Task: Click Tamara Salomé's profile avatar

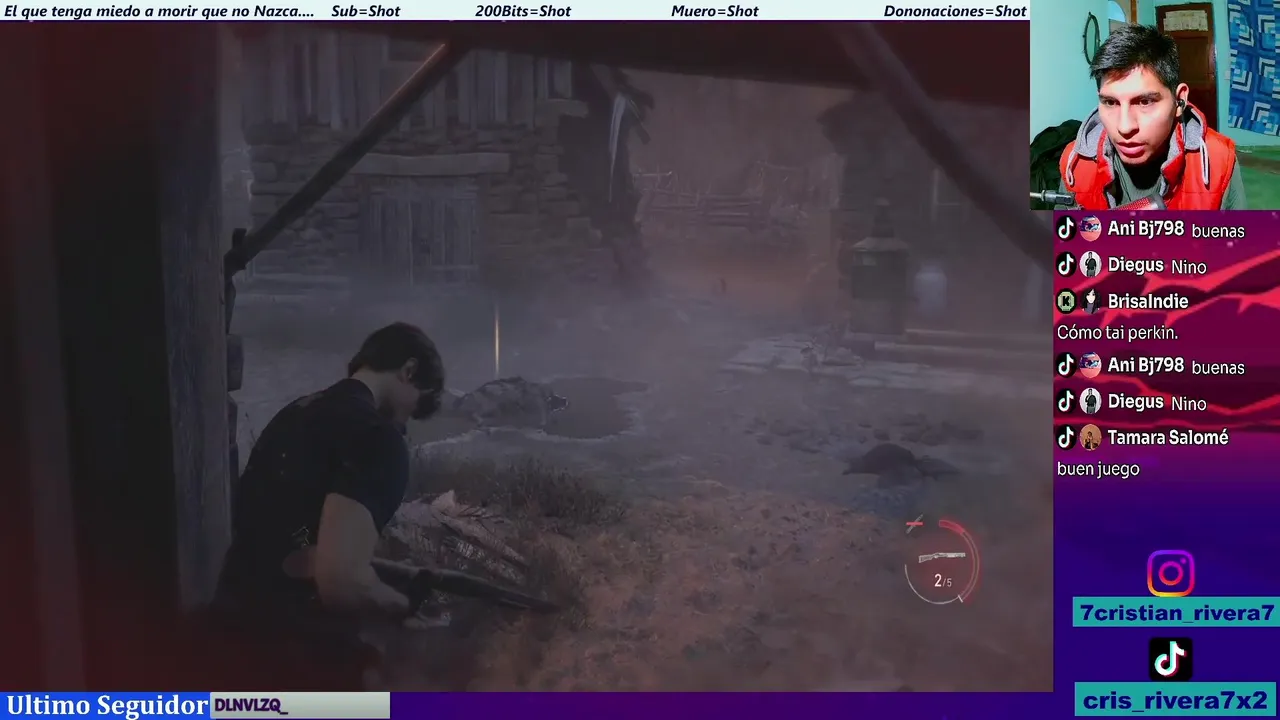Action: (1090, 437)
